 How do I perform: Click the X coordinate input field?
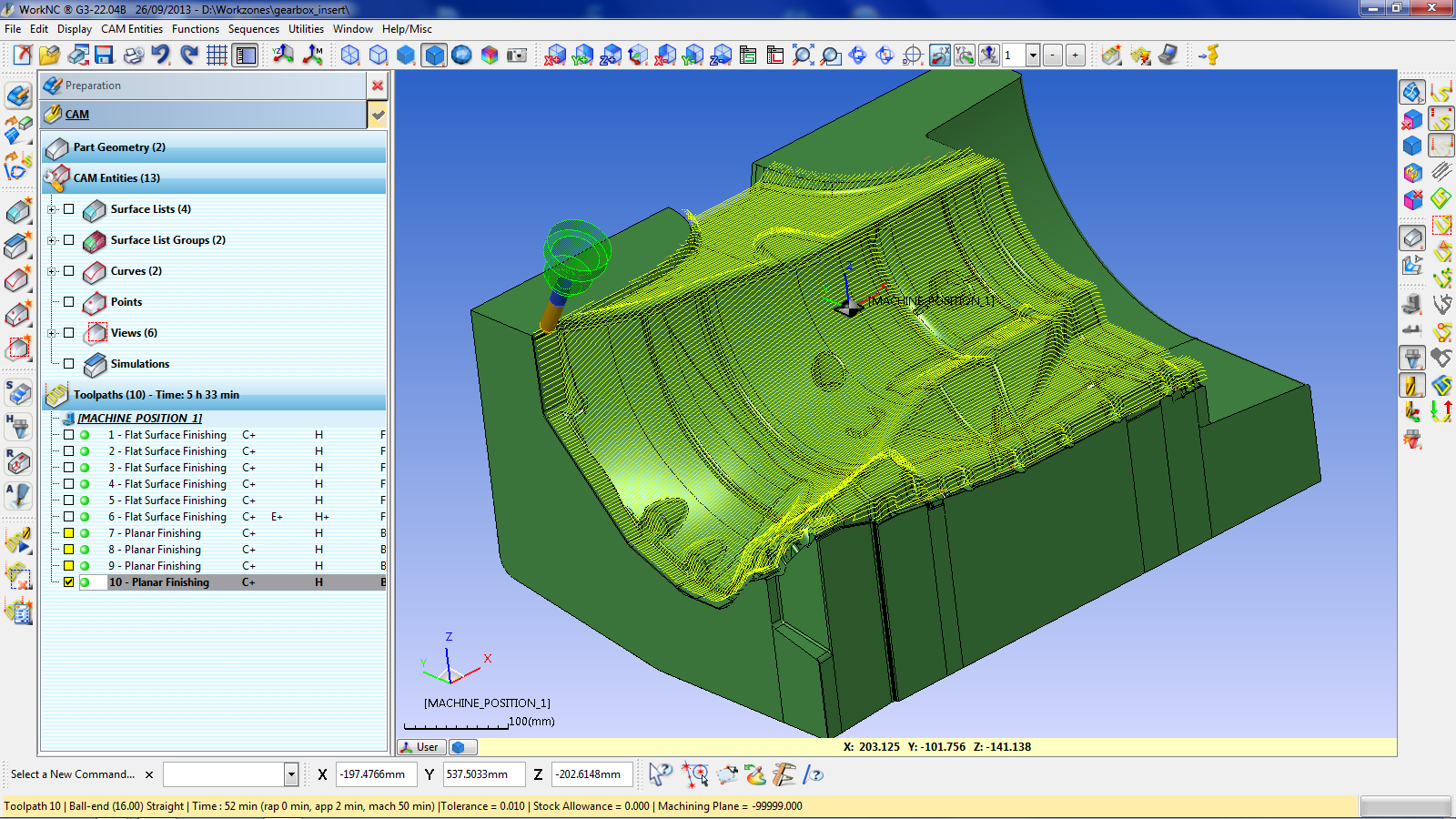click(376, 774)
